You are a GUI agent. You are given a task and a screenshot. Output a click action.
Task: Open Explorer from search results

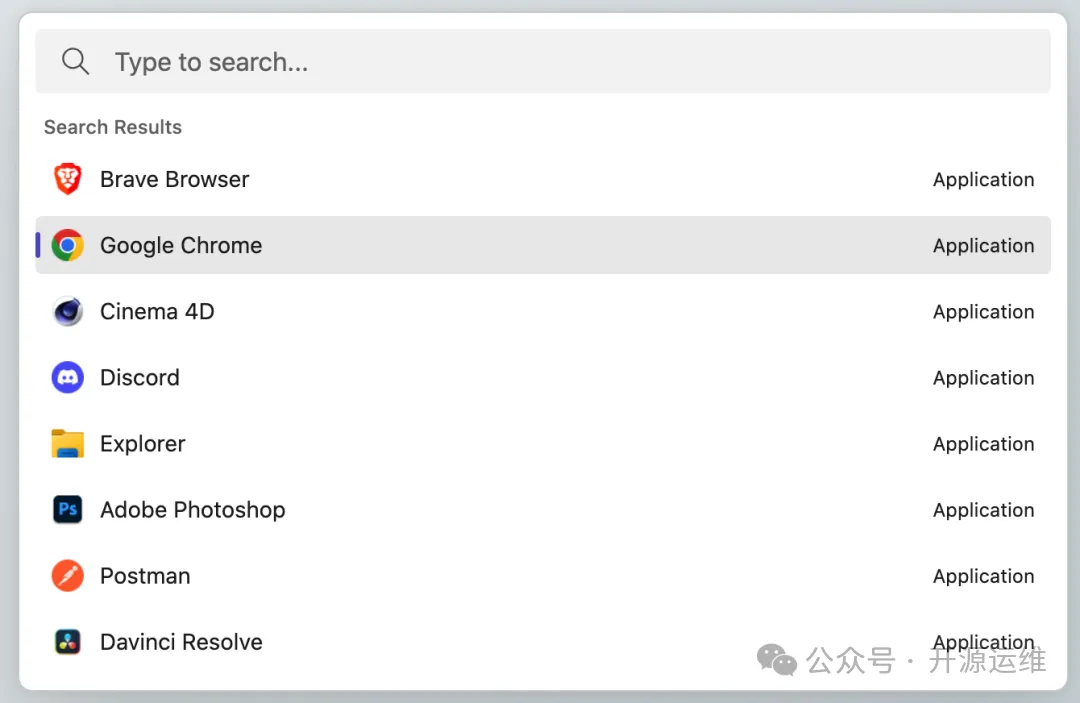pos(143,444)
